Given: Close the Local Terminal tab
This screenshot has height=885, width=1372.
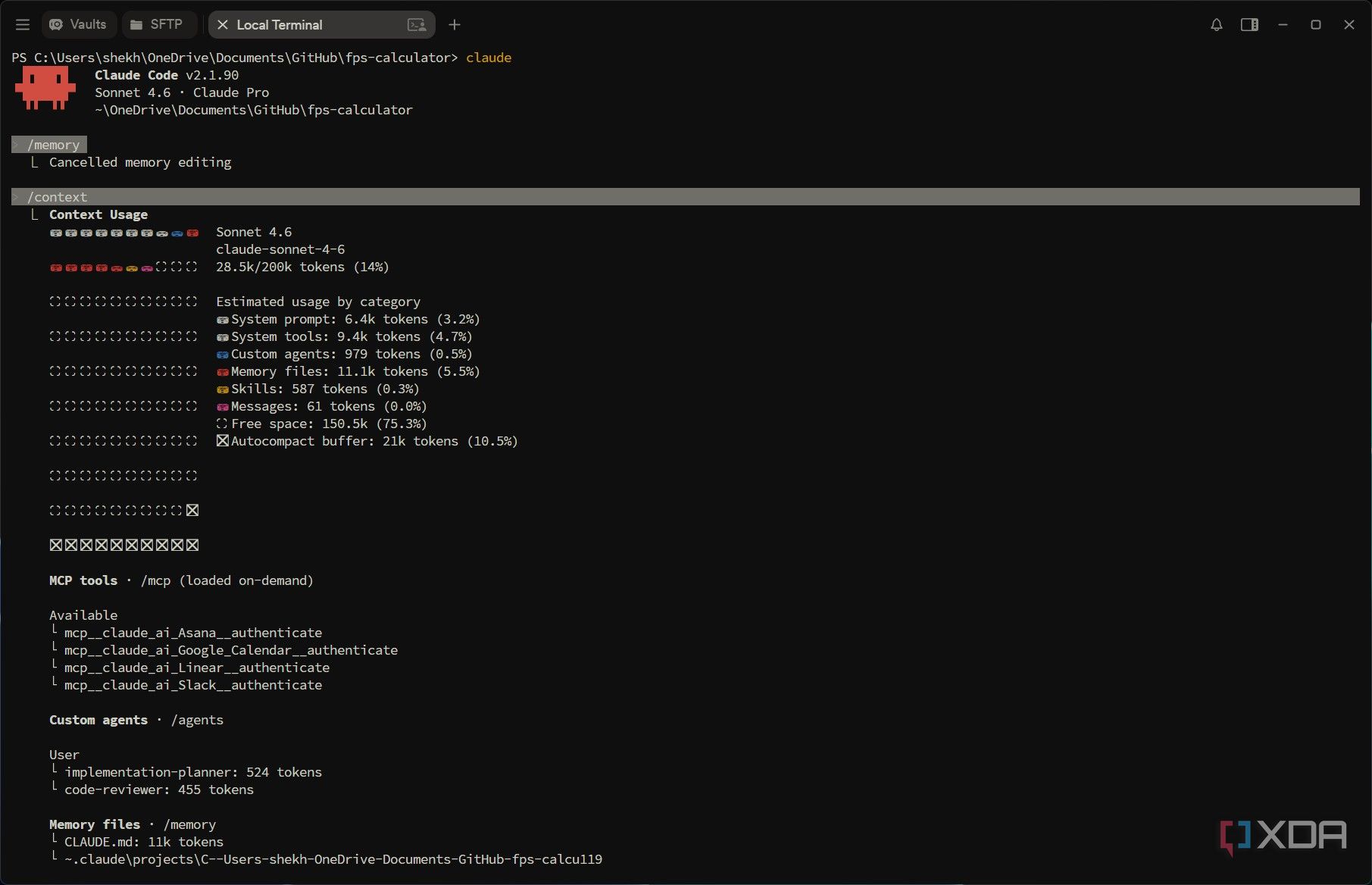Looking at the screenshot, I should (223, 25).
